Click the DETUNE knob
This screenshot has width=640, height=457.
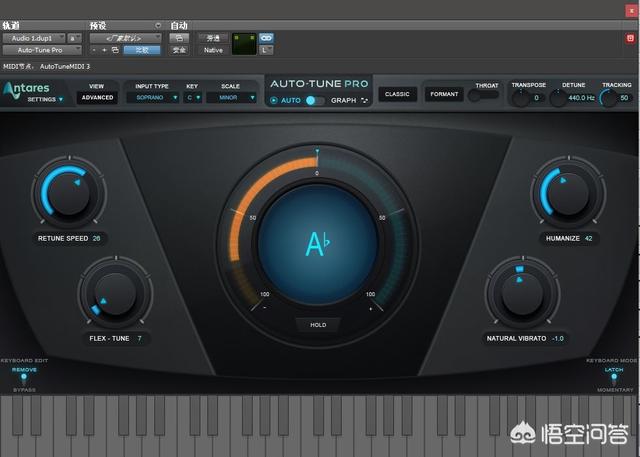(558, 98)
